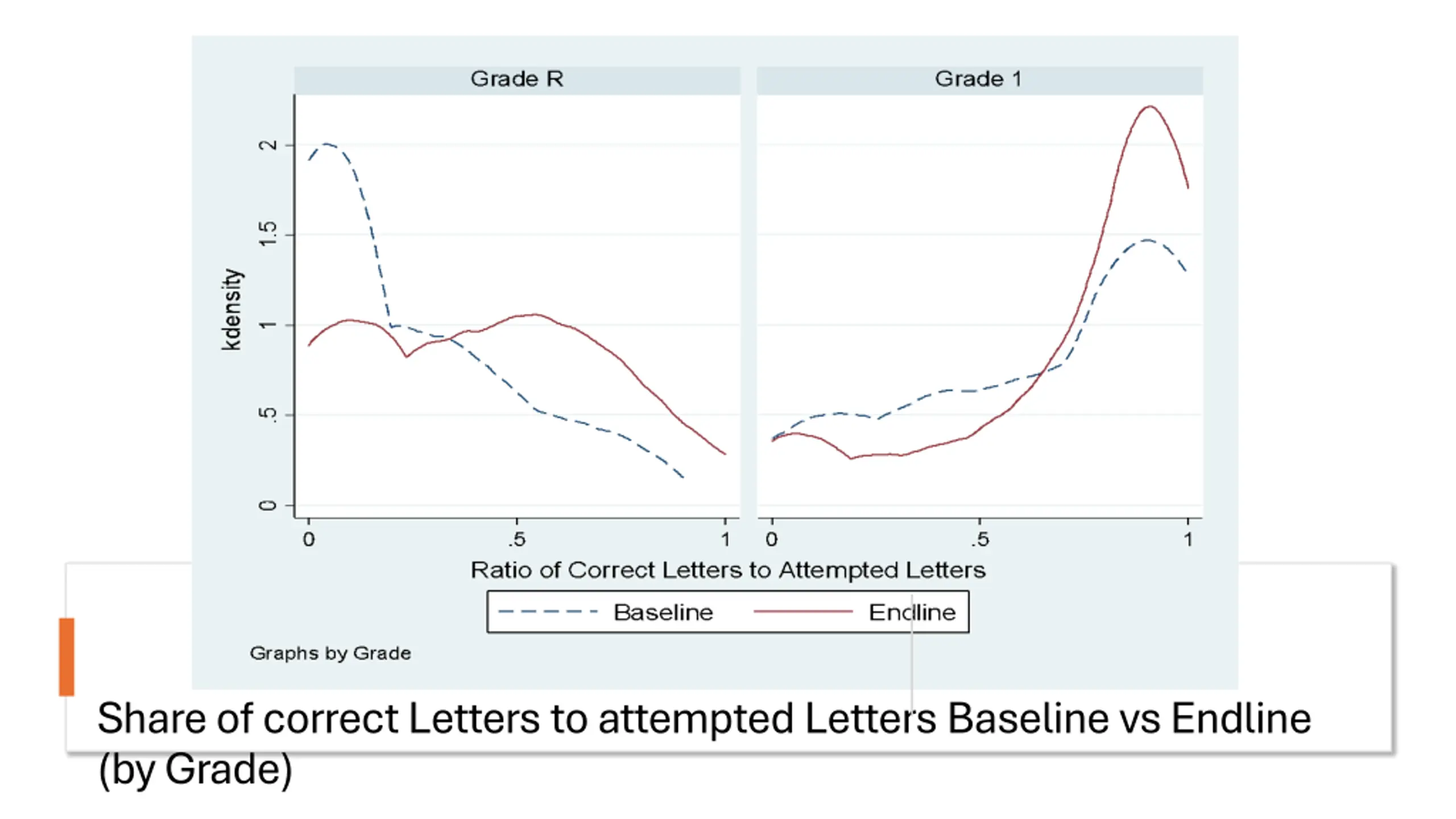This screenshot has height=819, width=1456.
Task: Click the kdensity y-axis label
Action: click(232, 310)
